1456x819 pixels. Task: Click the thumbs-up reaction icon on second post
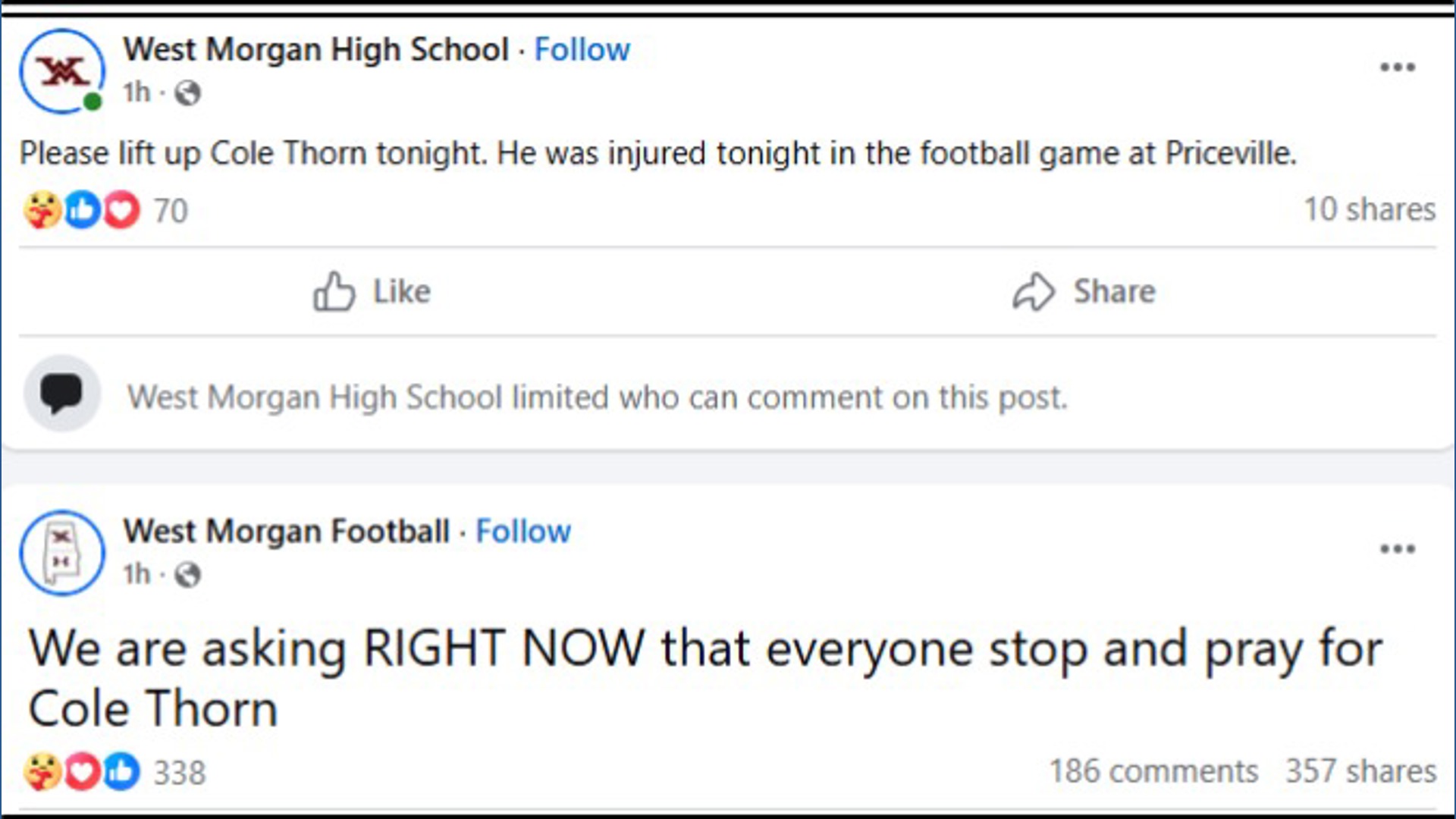click(121, 772)
